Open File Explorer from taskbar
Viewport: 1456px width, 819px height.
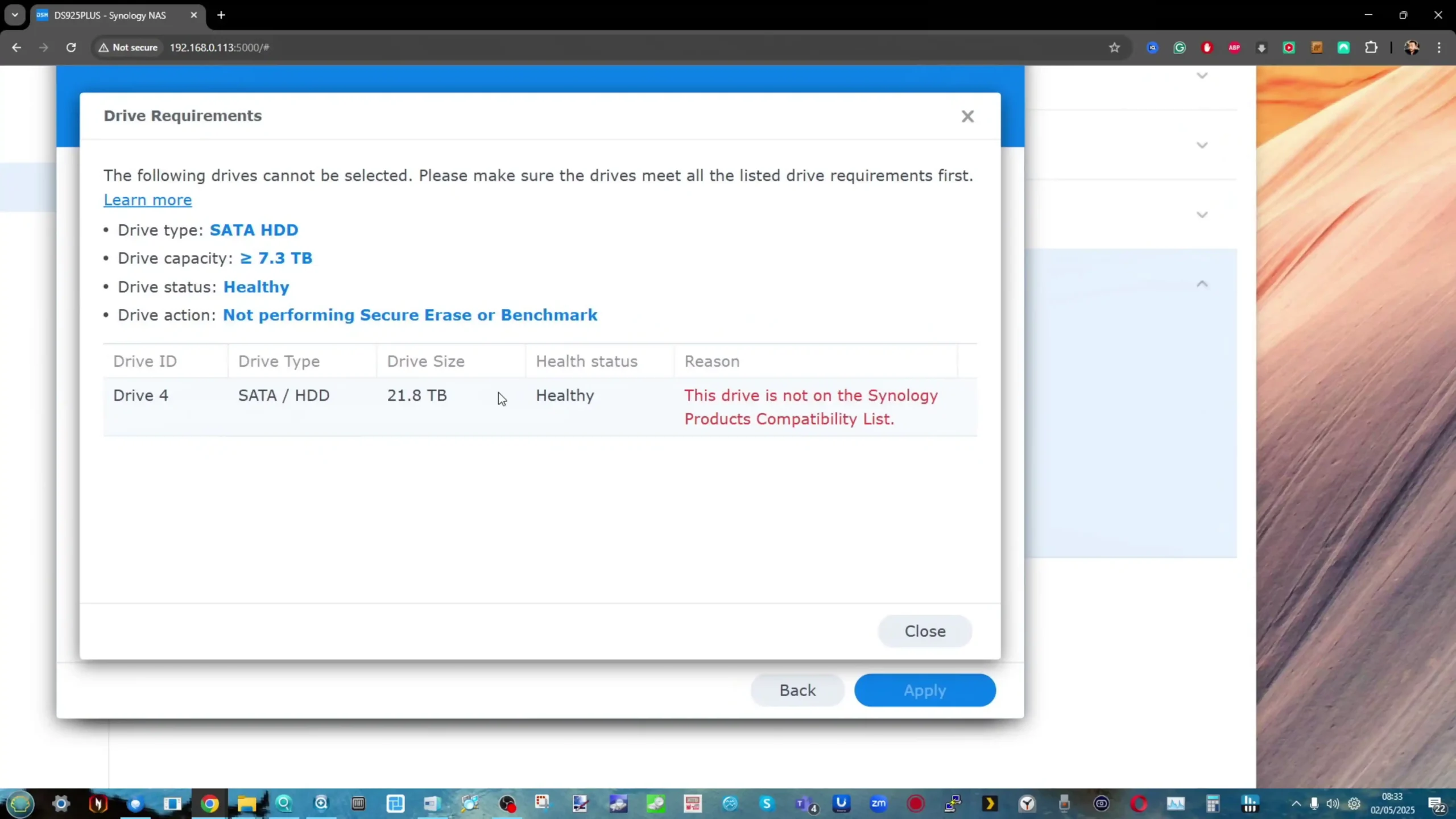247,804
